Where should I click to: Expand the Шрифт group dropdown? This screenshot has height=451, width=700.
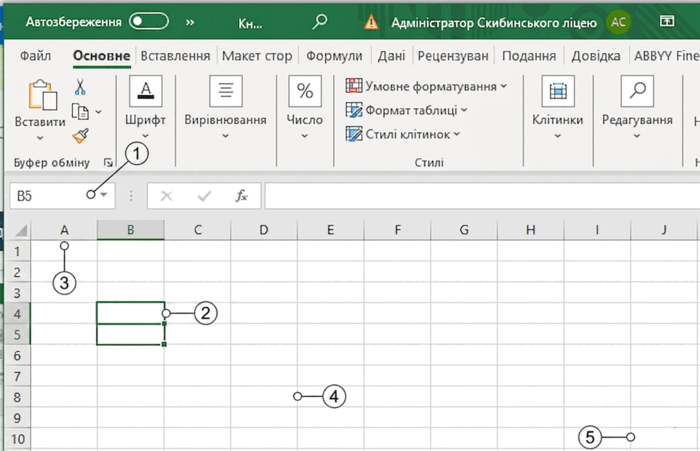(x=145, y=136)
